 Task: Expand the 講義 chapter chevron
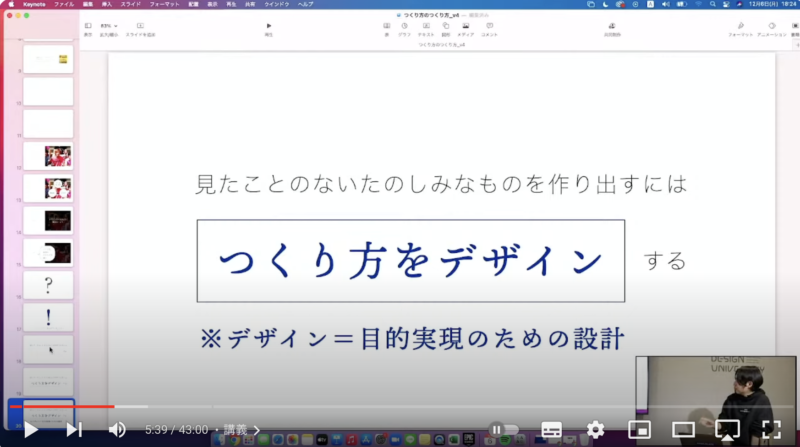257,430
